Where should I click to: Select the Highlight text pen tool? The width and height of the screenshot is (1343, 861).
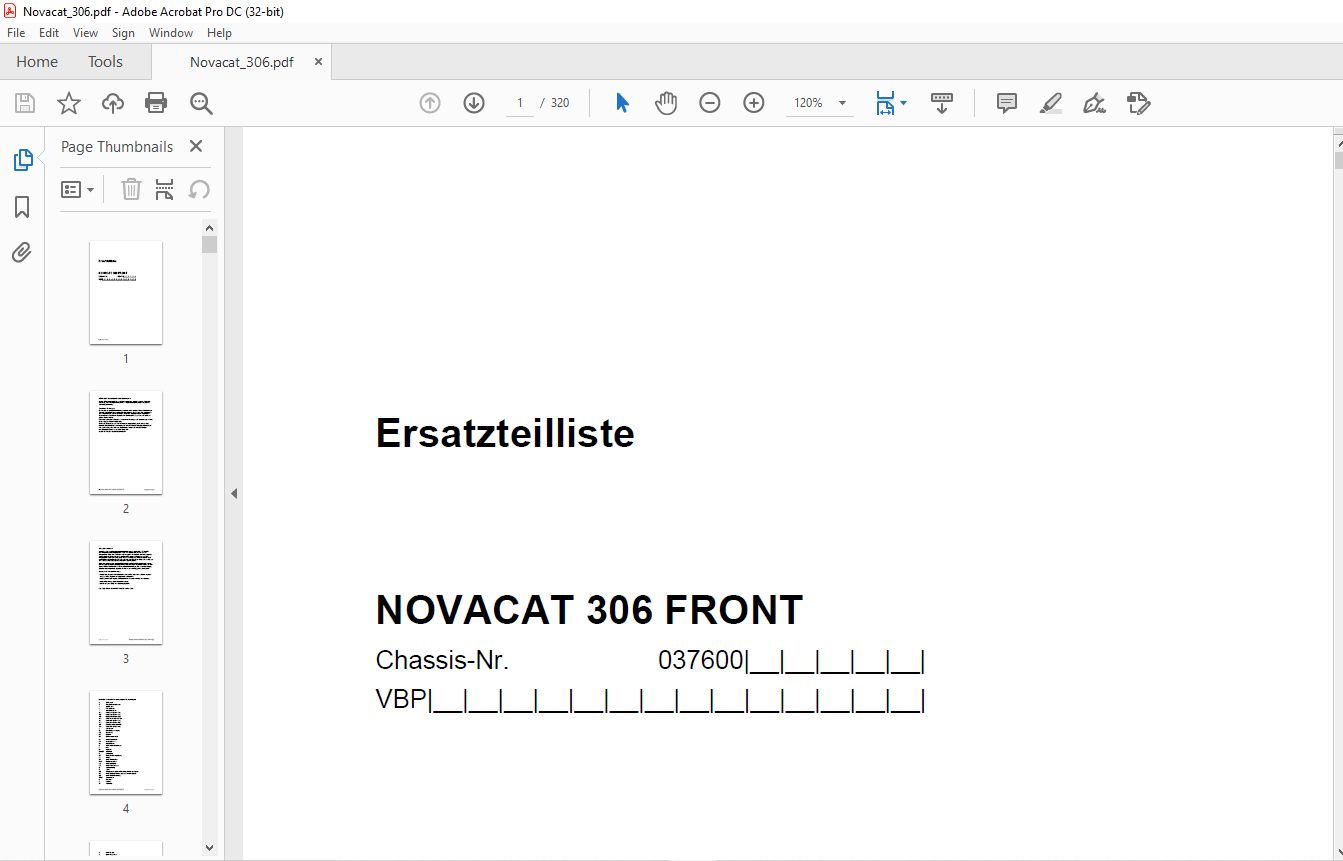click(x=1051, y=103)
